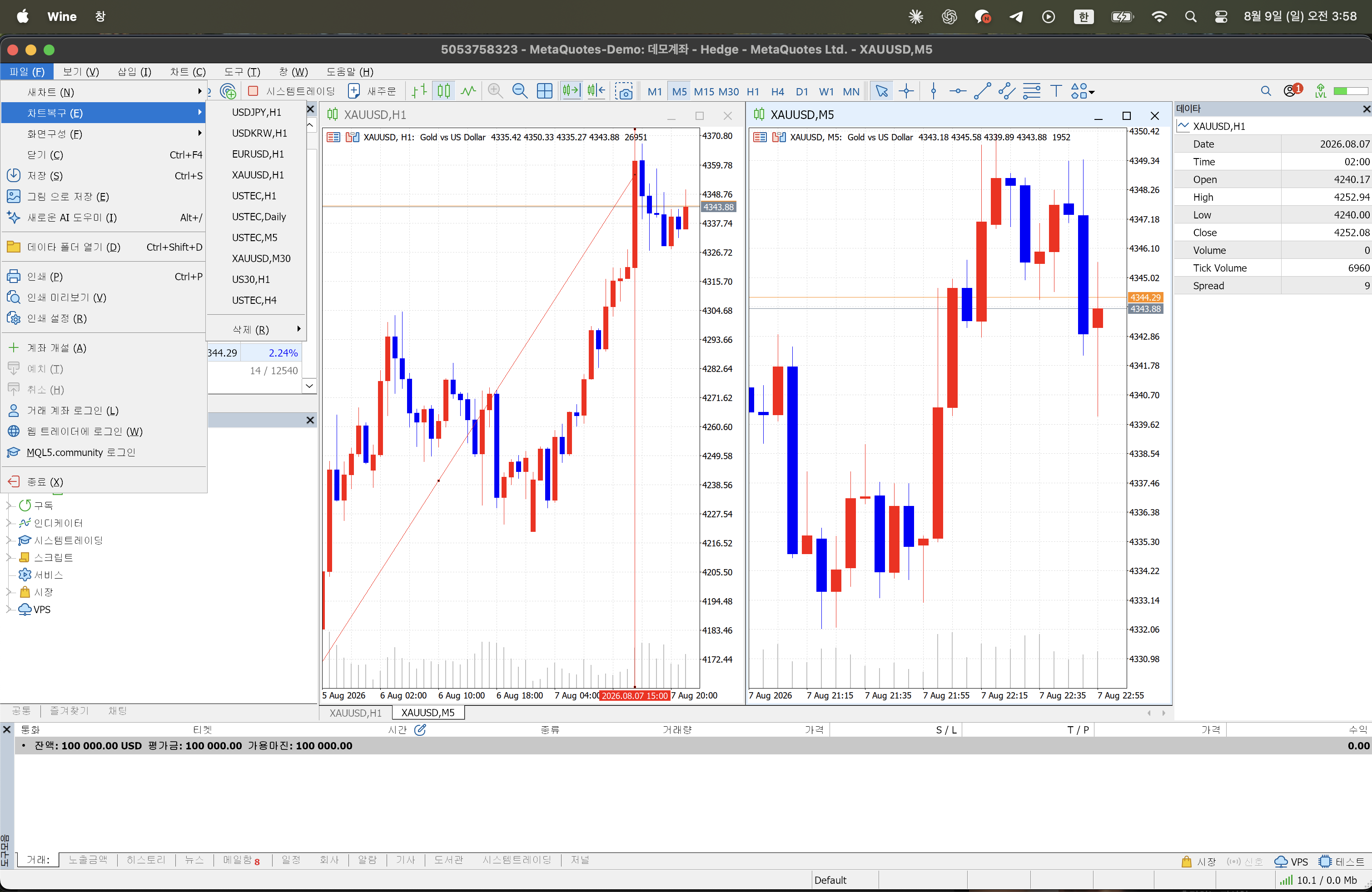Viewport: 1372px width, 892px height.
Task: Select the 서비스 gear icon in navigator
Action: point(25,575)
